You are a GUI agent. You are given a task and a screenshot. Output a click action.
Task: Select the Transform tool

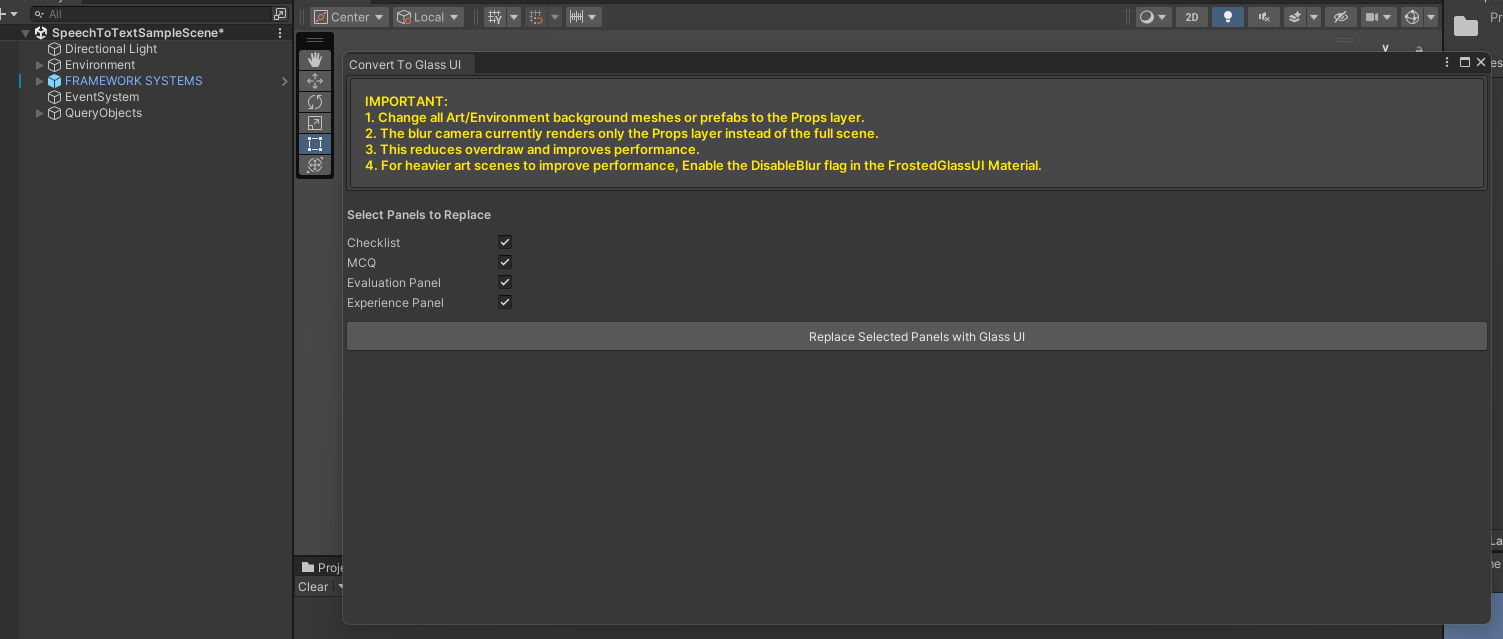315,165
